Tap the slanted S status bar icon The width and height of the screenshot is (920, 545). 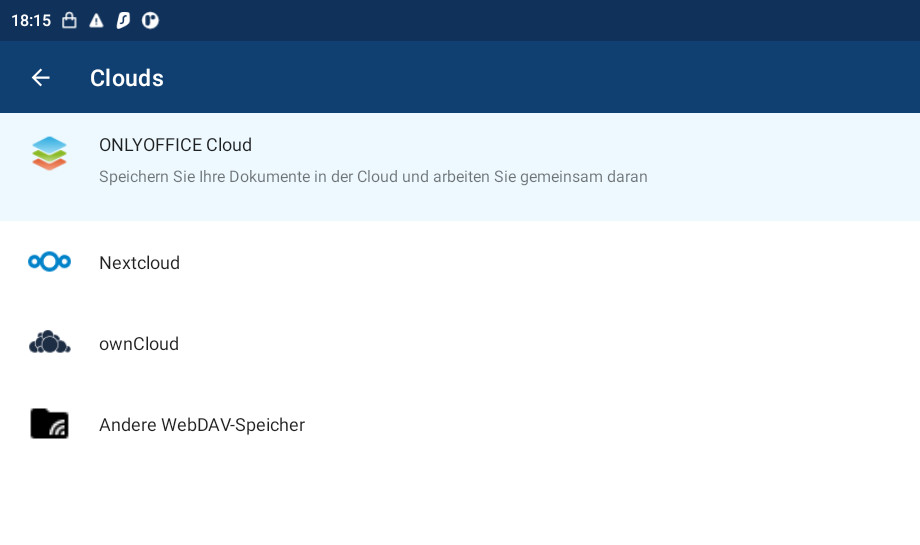click(x=123, y=21)
